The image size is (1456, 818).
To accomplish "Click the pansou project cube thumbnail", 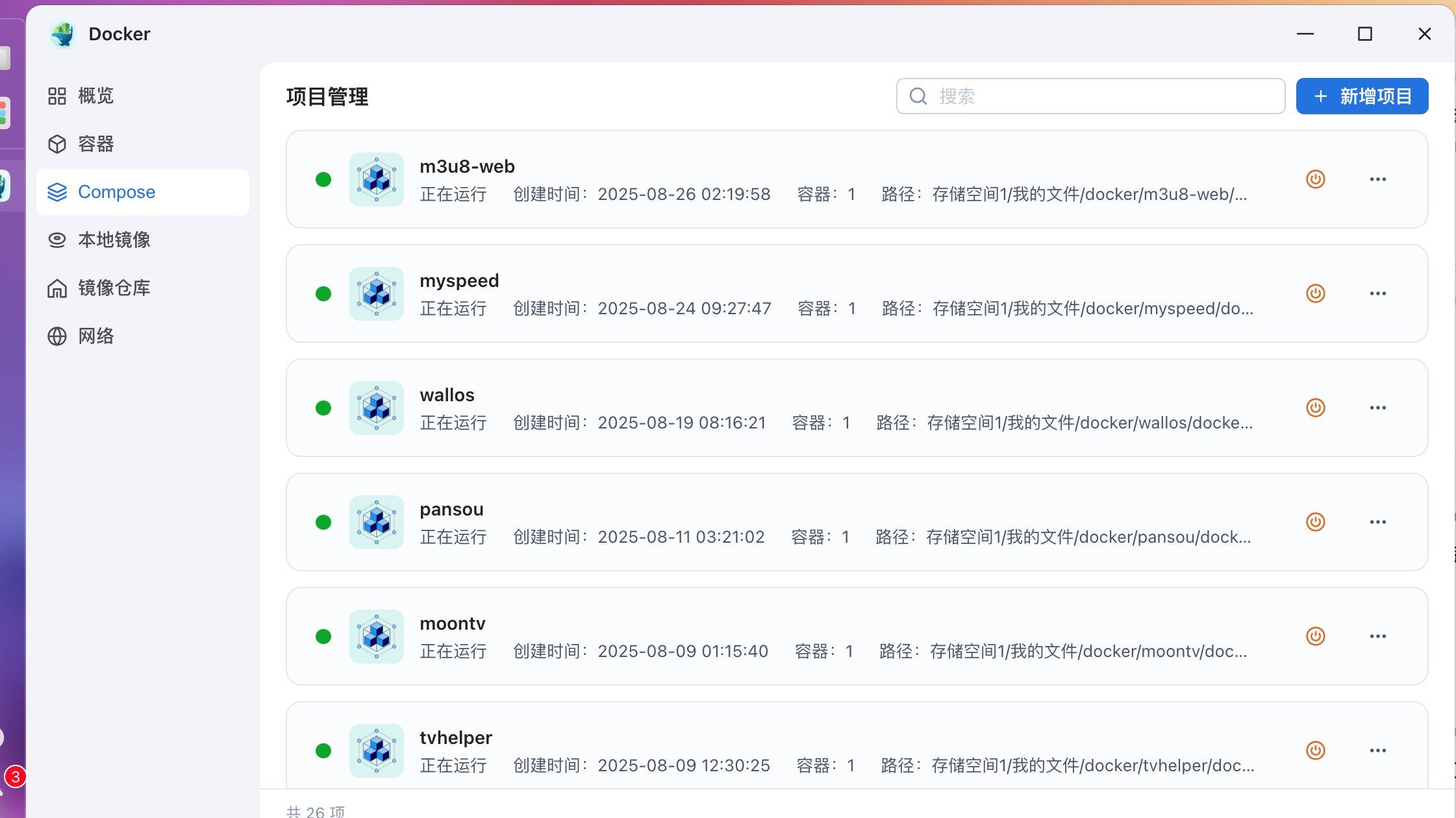I will [376, 522].
